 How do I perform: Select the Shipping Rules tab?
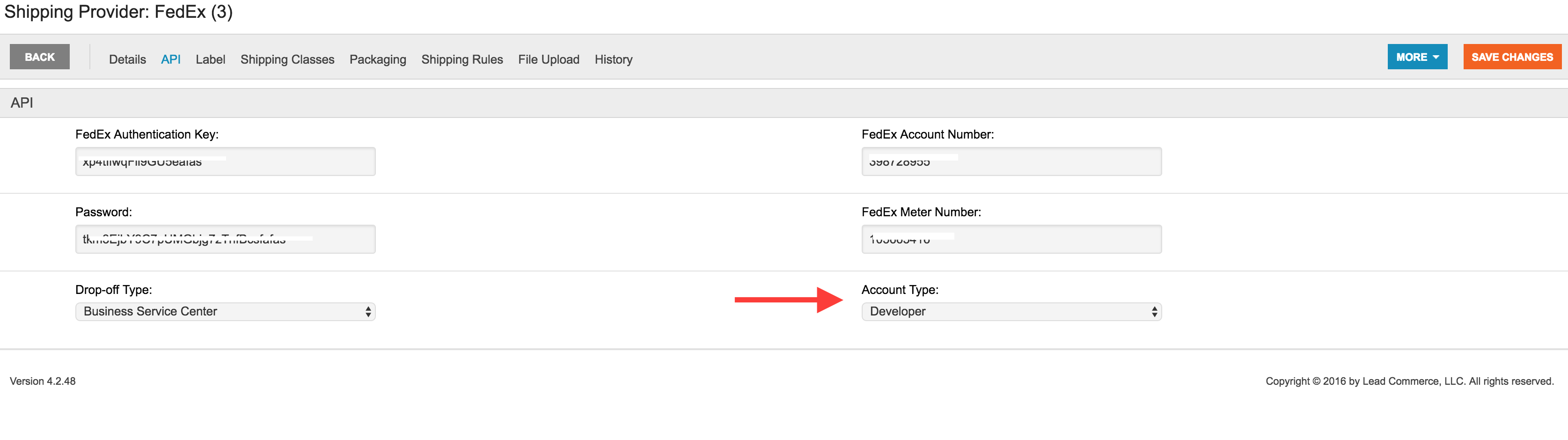(x=462, y=59)
